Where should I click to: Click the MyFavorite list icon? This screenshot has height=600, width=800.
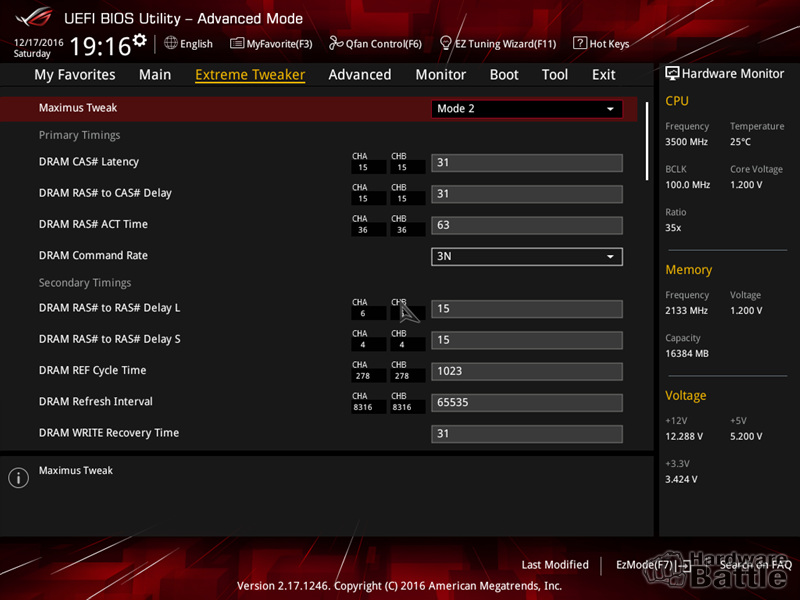click(237, 43)
